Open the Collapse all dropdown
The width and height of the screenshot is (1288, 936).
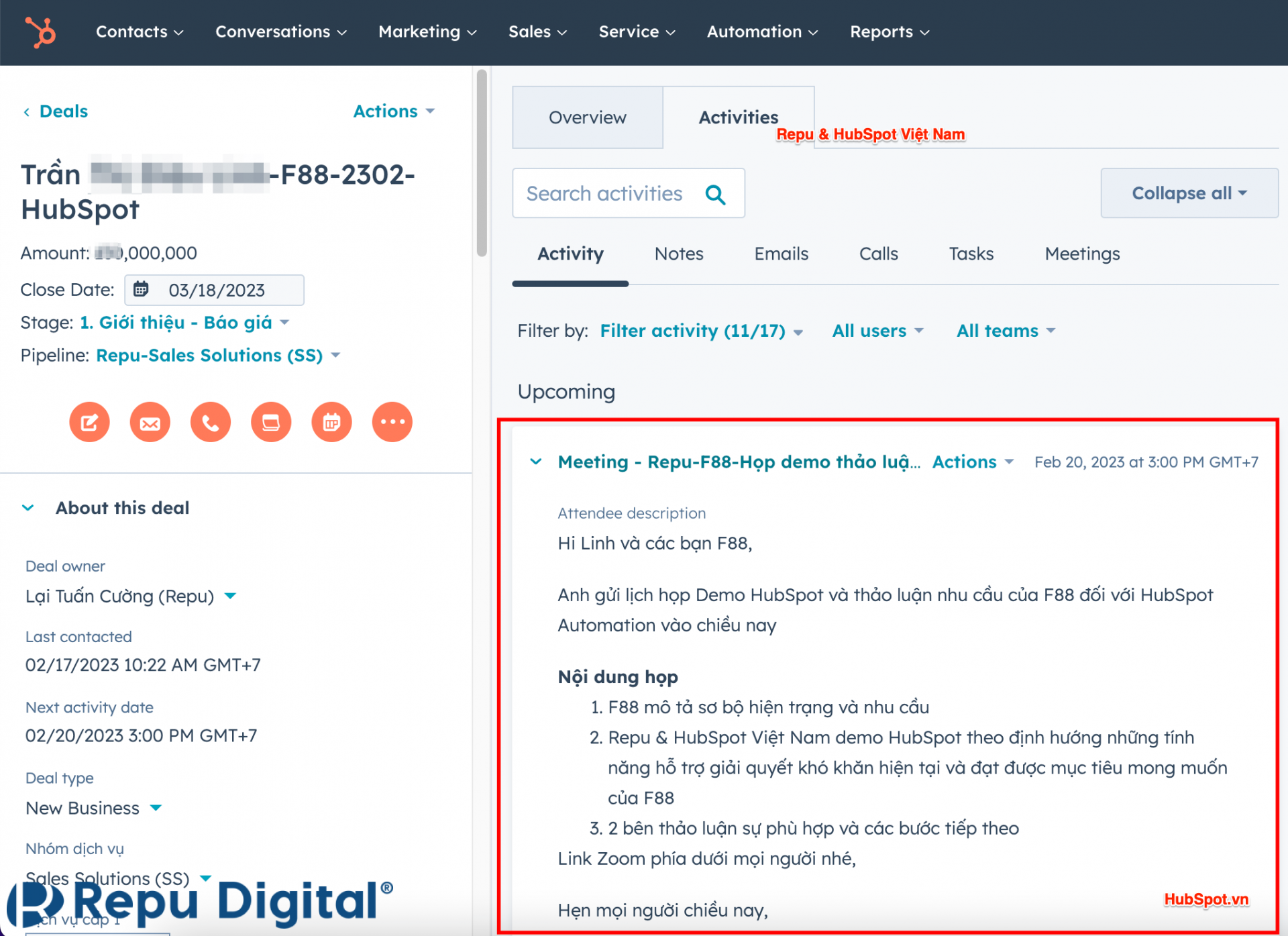pyautogui.click(x=1189, y=193)
